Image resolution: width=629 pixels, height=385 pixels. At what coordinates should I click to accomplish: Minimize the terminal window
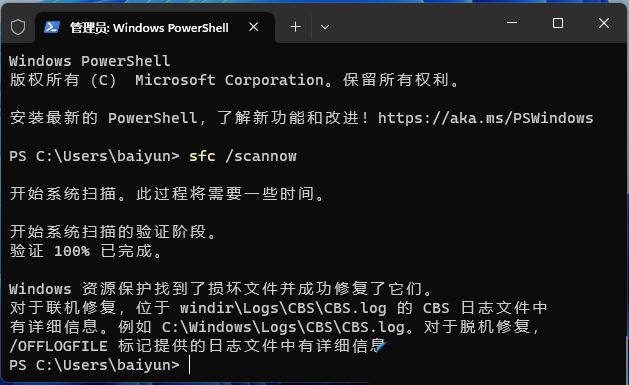[x=512, y=23]
